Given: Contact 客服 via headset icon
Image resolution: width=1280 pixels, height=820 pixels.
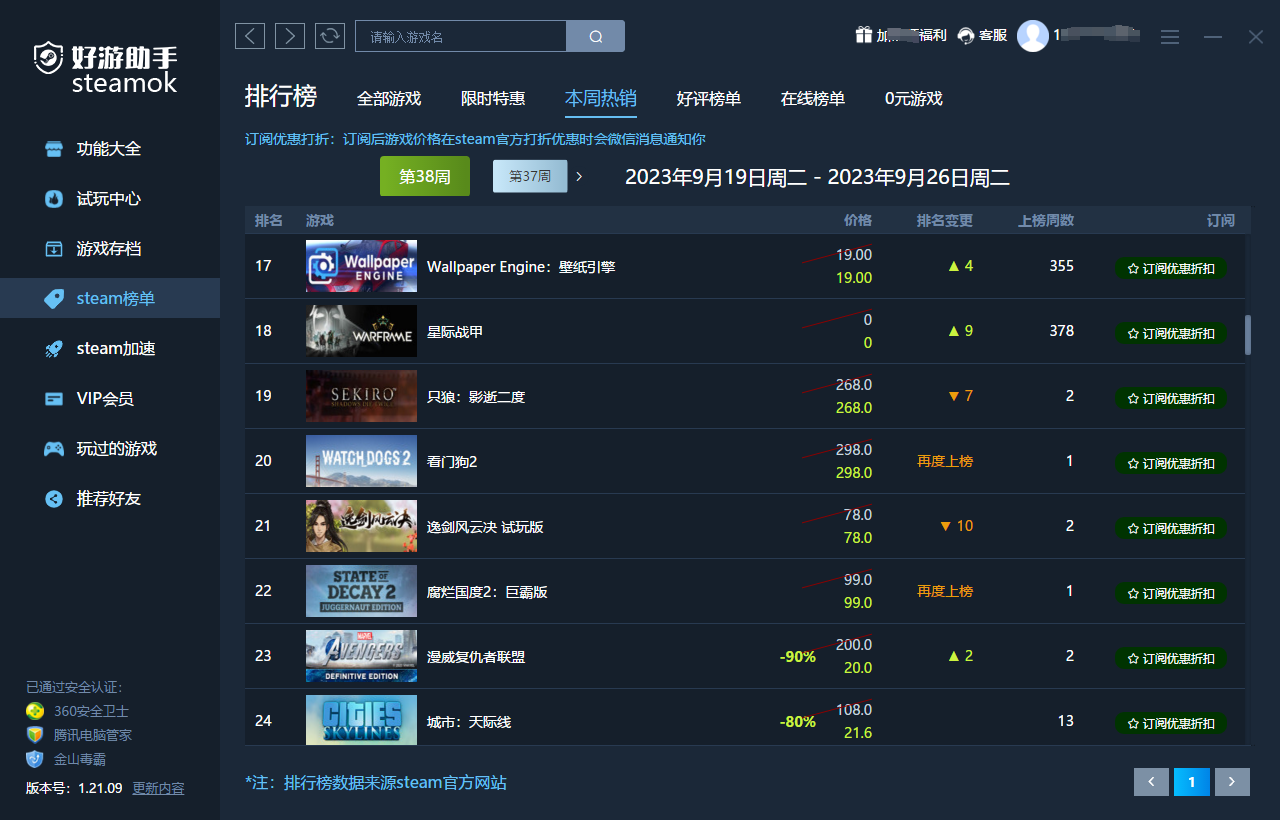Looking at the screenshot, I should pyautogui.click(x=966, y=36).
